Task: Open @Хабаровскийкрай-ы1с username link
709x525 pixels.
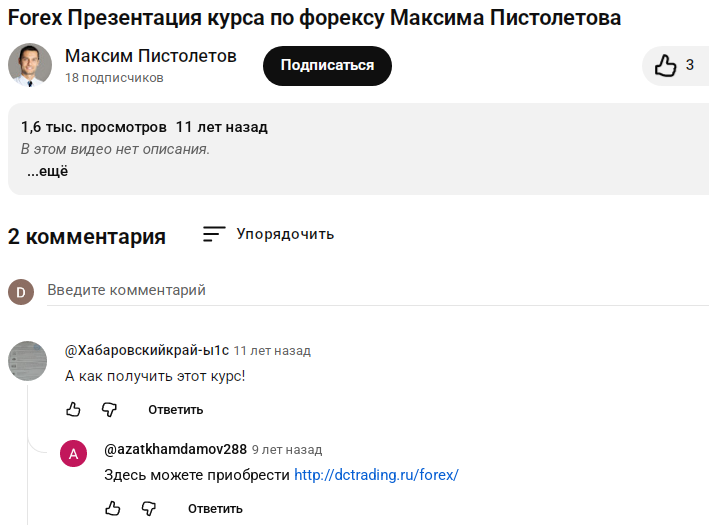Action: [x=147, y=350]
